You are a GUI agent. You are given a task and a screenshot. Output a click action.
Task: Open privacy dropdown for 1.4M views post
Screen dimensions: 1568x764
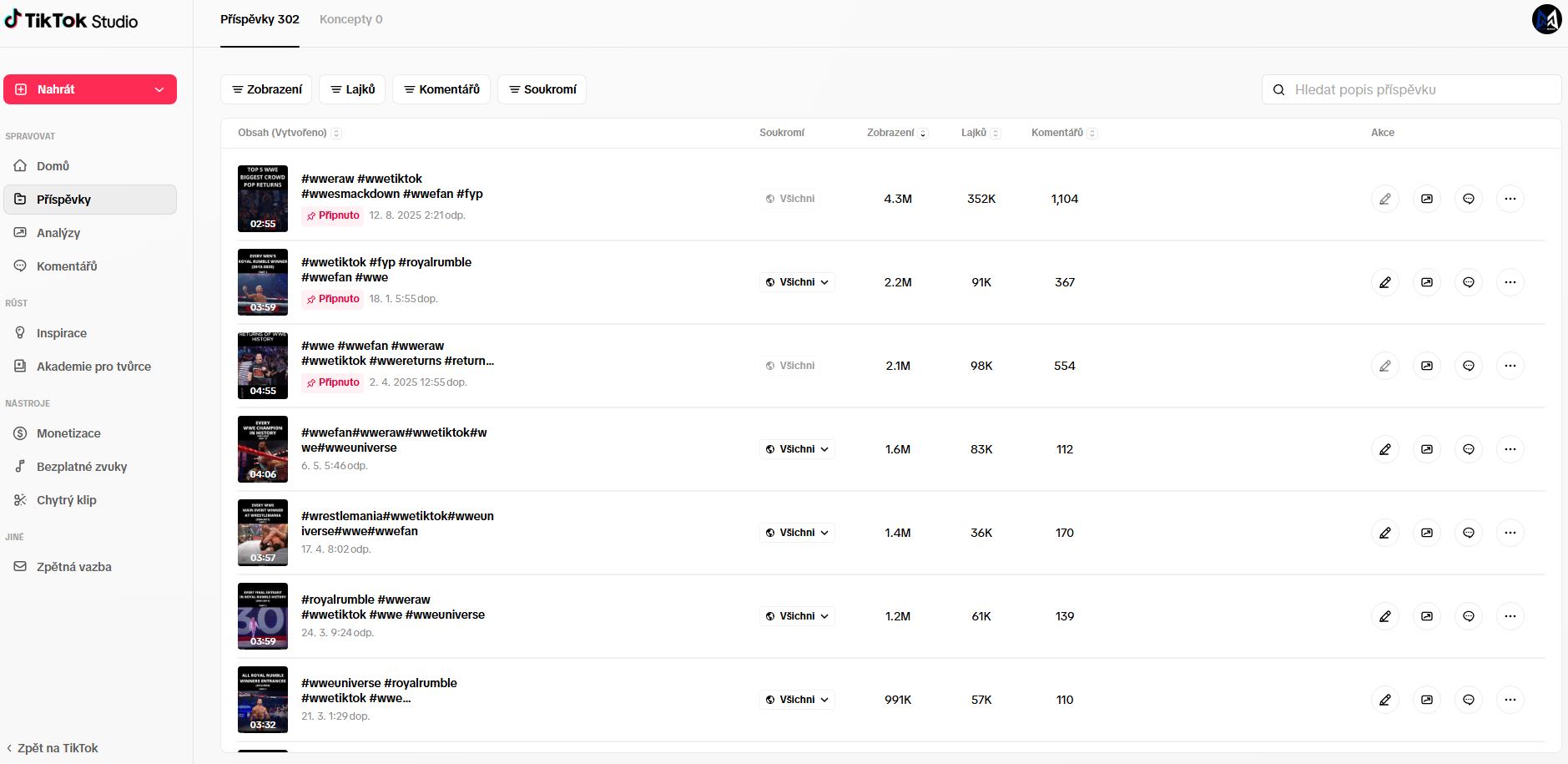tap(797, 533)
